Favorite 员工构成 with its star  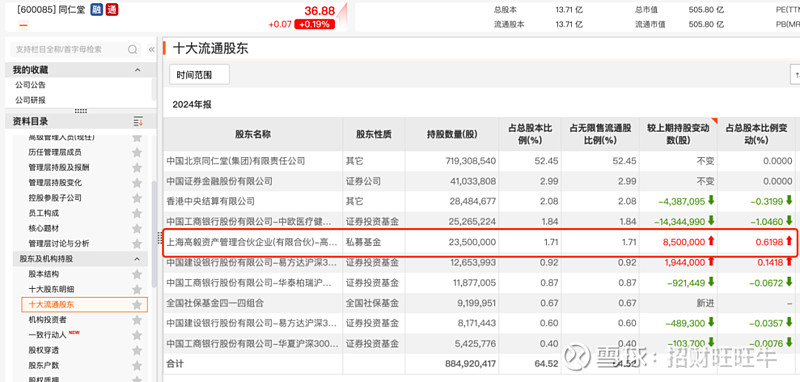point(137,213)
